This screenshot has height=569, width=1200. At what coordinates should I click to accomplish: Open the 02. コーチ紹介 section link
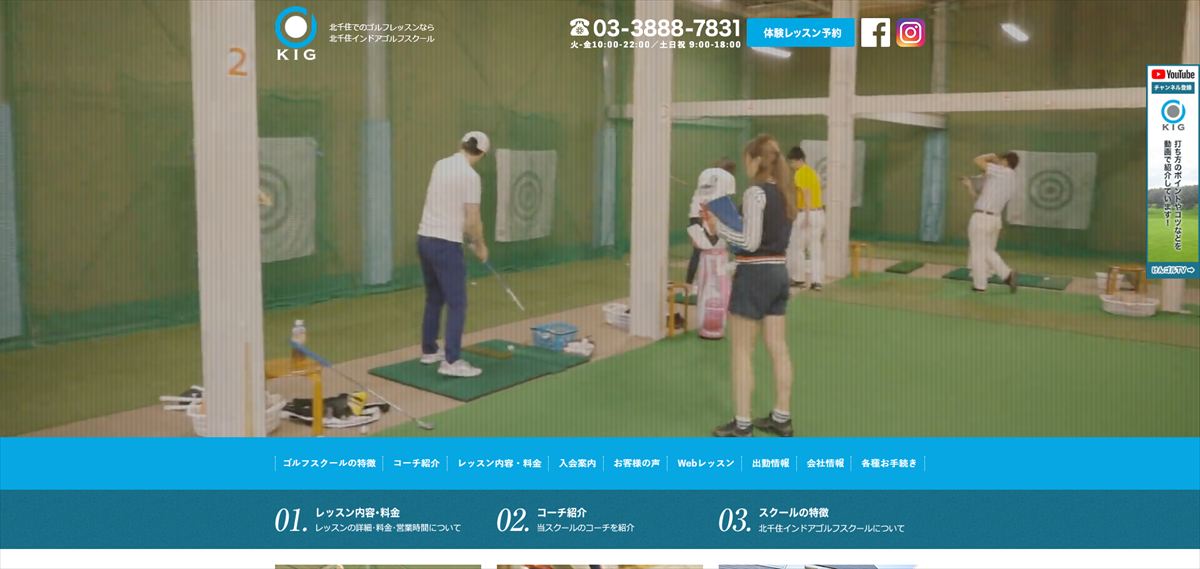click(x=566, y=519)
